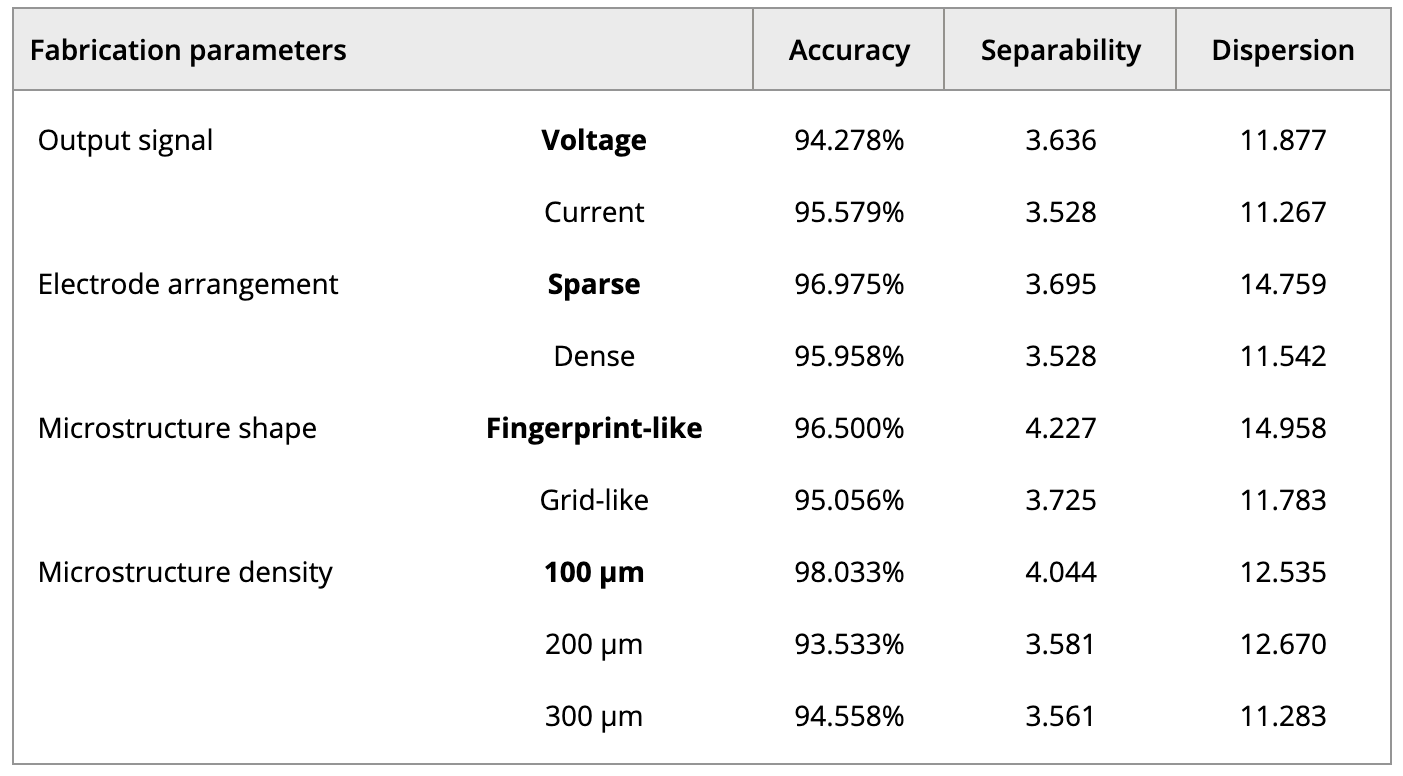Select the Microstructure density row label
Screen dimensions: 1403x776
[185, 572]
